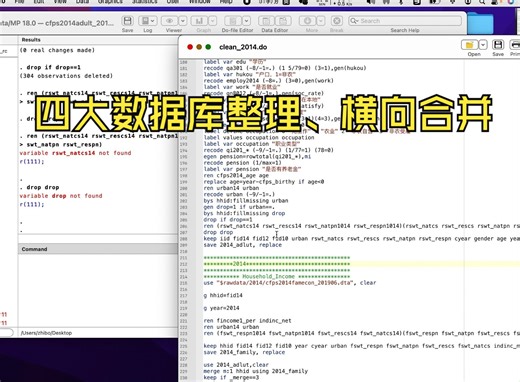Open the Graphics menu
Viewport: 520px width, 382px height.
coord(110,2)
